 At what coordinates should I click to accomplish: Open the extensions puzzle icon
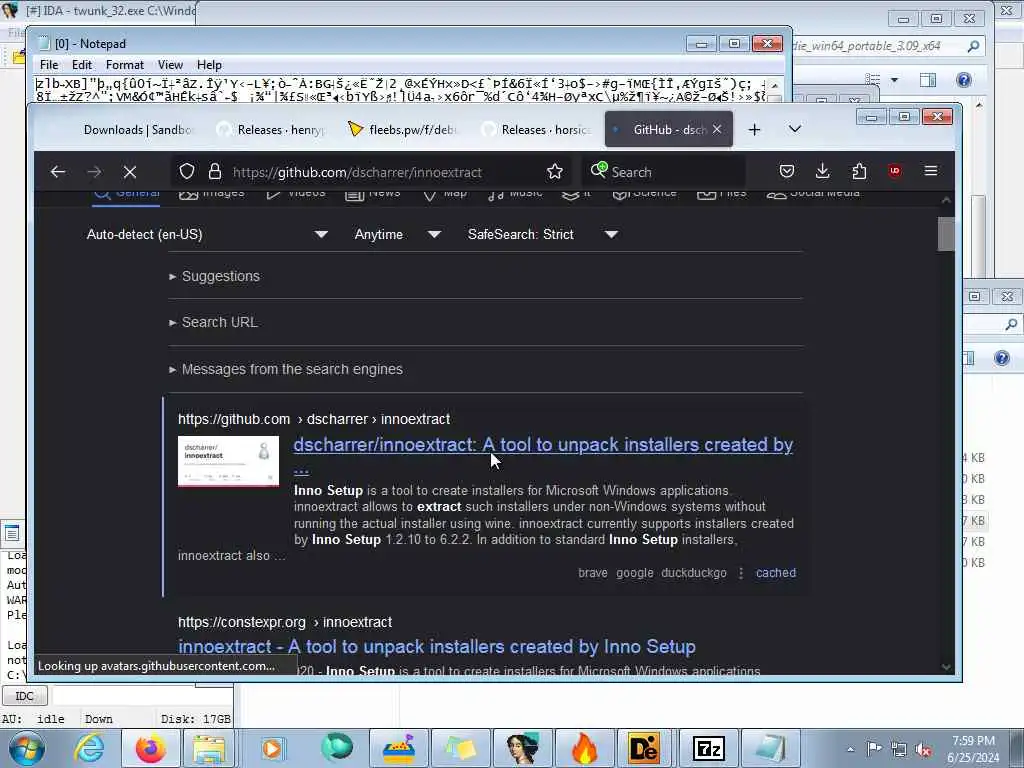859,171
